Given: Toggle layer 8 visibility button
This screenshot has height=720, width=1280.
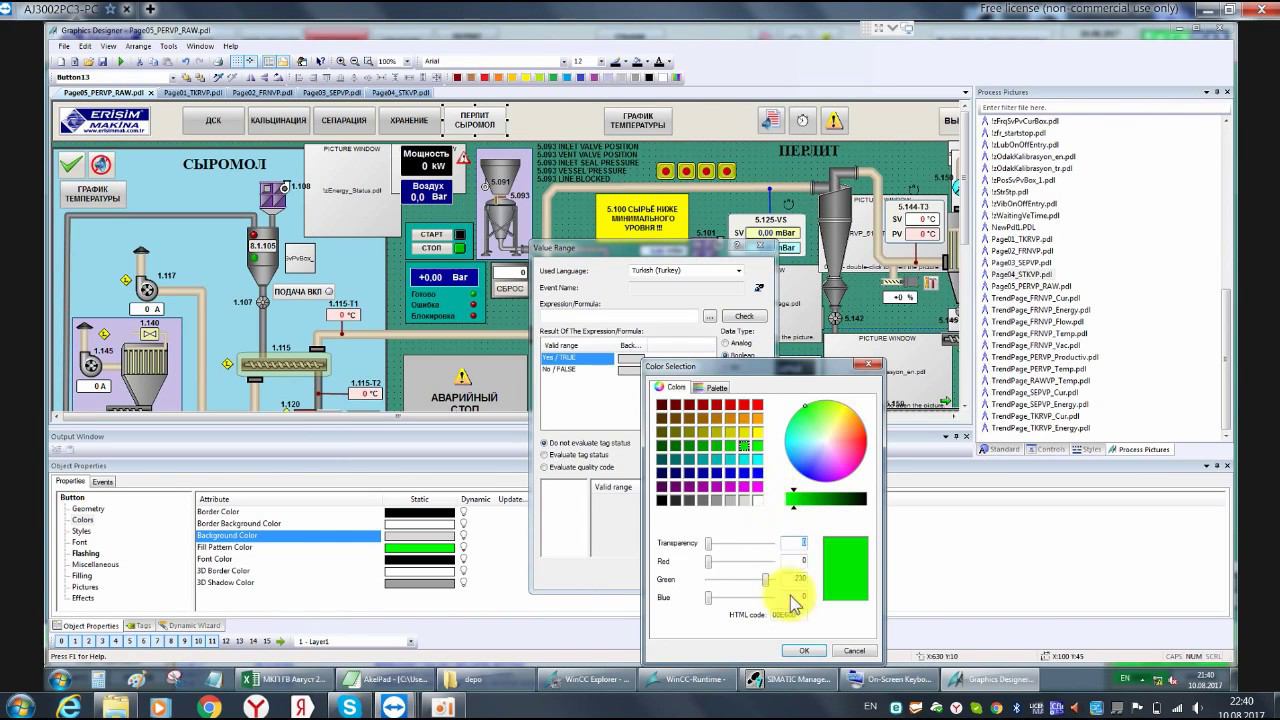Looking at the screenshot, I should tap(170, 641).
